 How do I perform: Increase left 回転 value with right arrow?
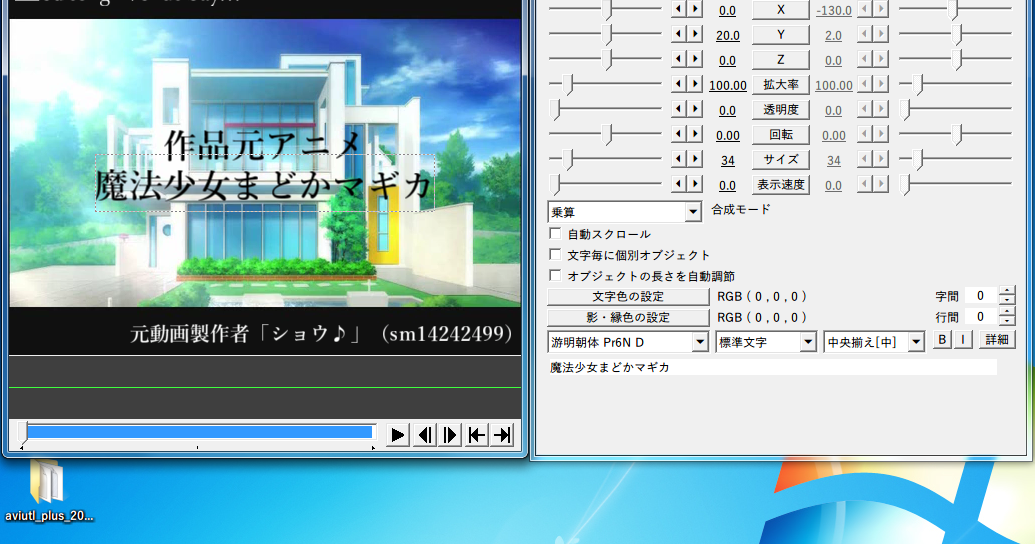click(x=694, y=134)
